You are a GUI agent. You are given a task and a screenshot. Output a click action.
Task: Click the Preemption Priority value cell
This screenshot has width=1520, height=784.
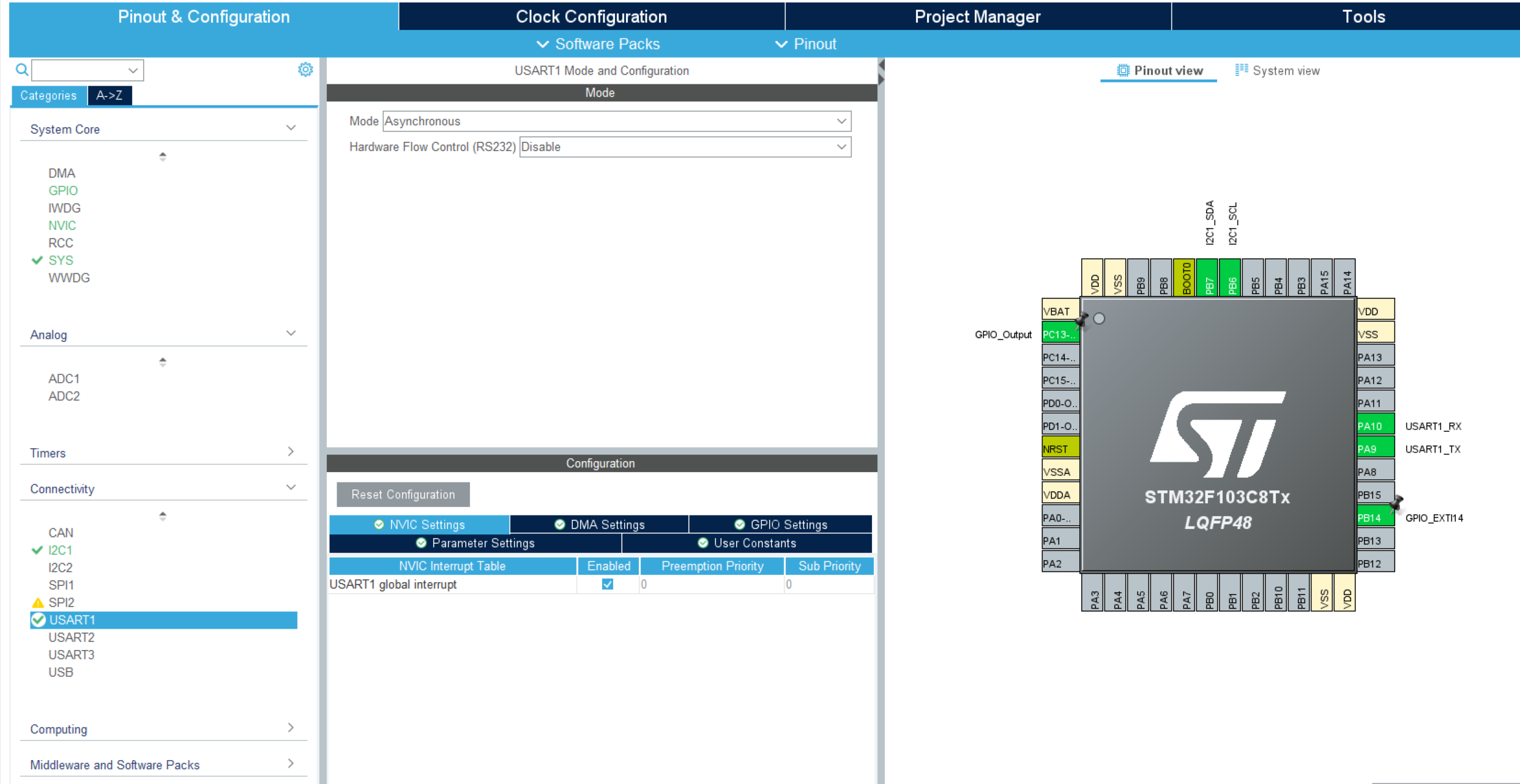tap(712, 584)
